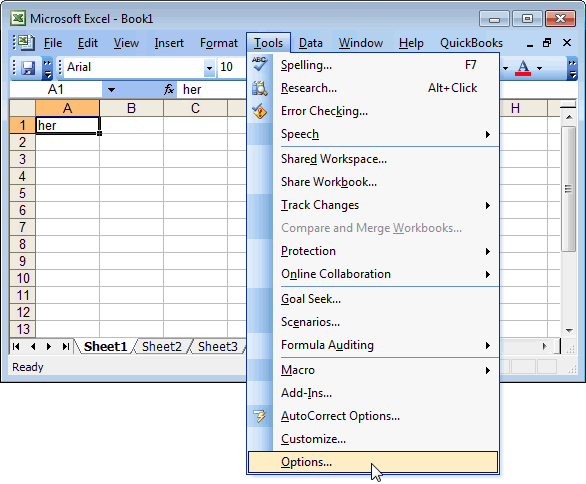Image resolution: width=586 pixels, height=484 pixels.
Task: Click the Spelling ABC checkmark icon
Action: click(x=259, y=64)
